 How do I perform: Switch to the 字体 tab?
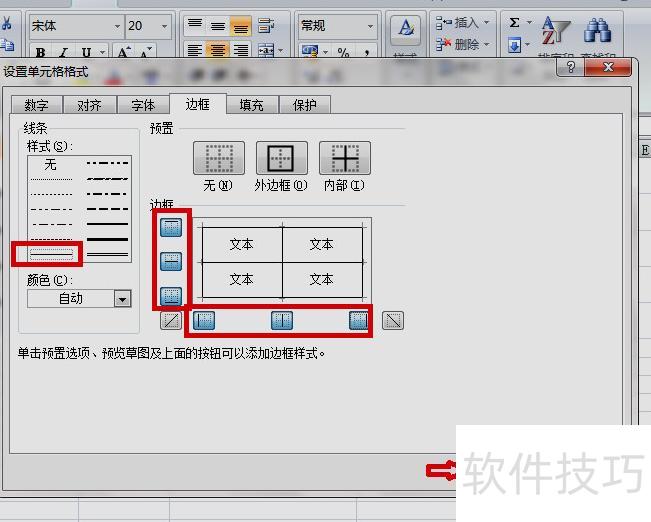143,105
